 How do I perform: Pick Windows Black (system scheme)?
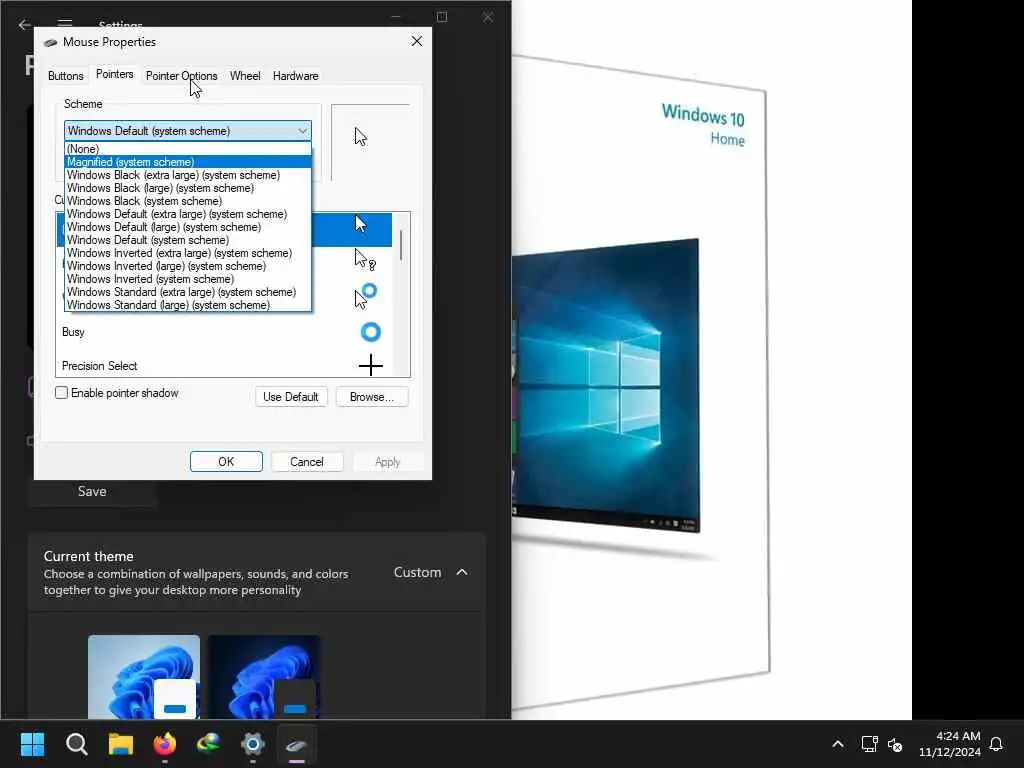click(188, 201)
